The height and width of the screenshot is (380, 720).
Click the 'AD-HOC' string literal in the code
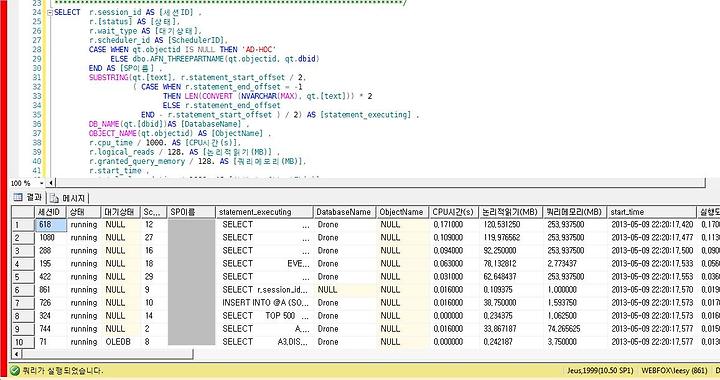pos(259,49)
